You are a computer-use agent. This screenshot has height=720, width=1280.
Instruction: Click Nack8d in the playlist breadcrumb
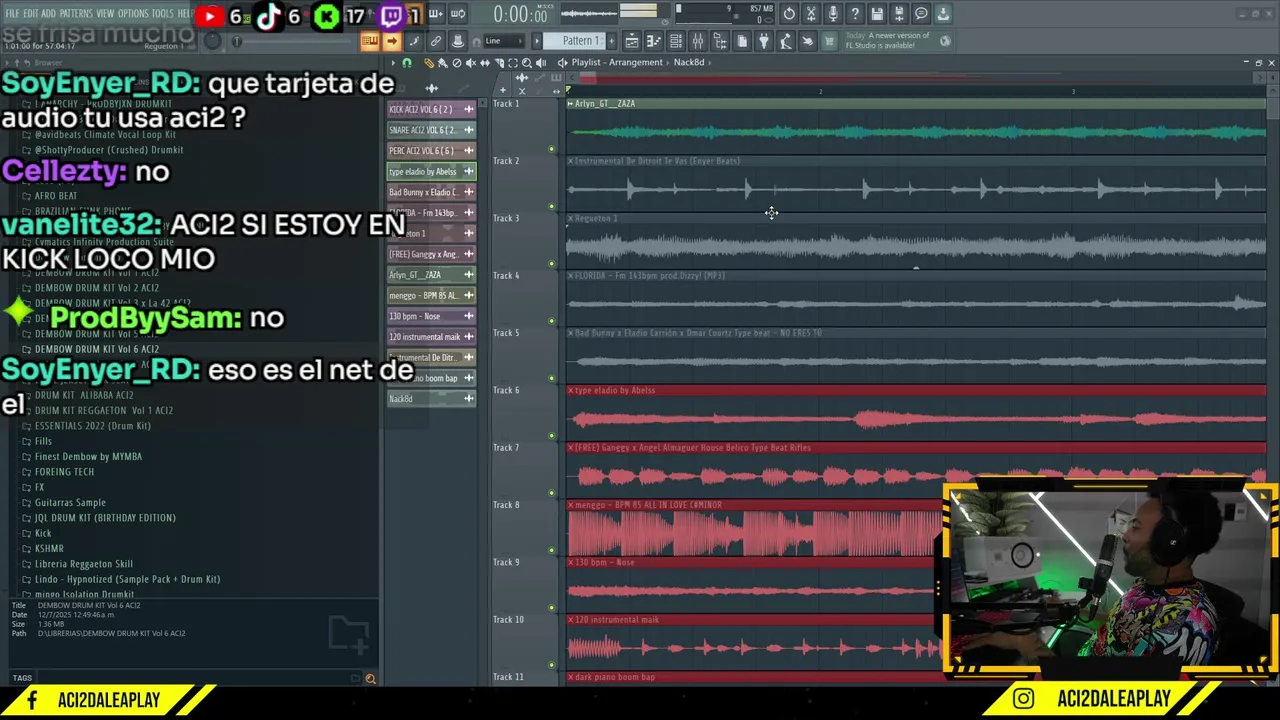(689, 62)
